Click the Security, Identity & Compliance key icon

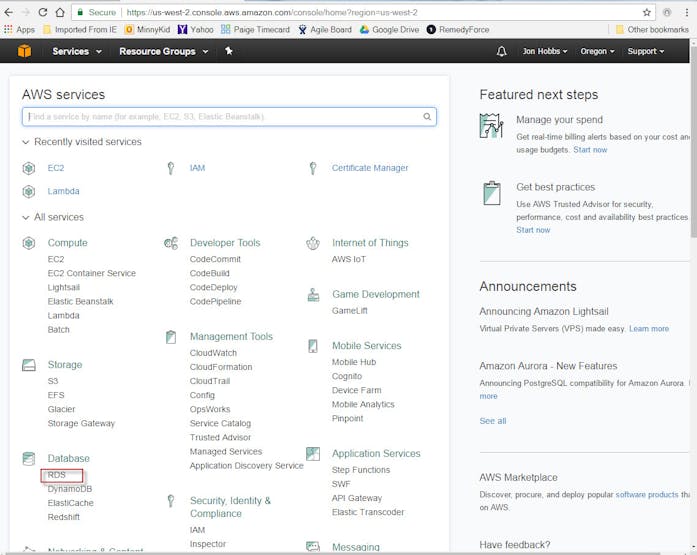pos(171,501)
